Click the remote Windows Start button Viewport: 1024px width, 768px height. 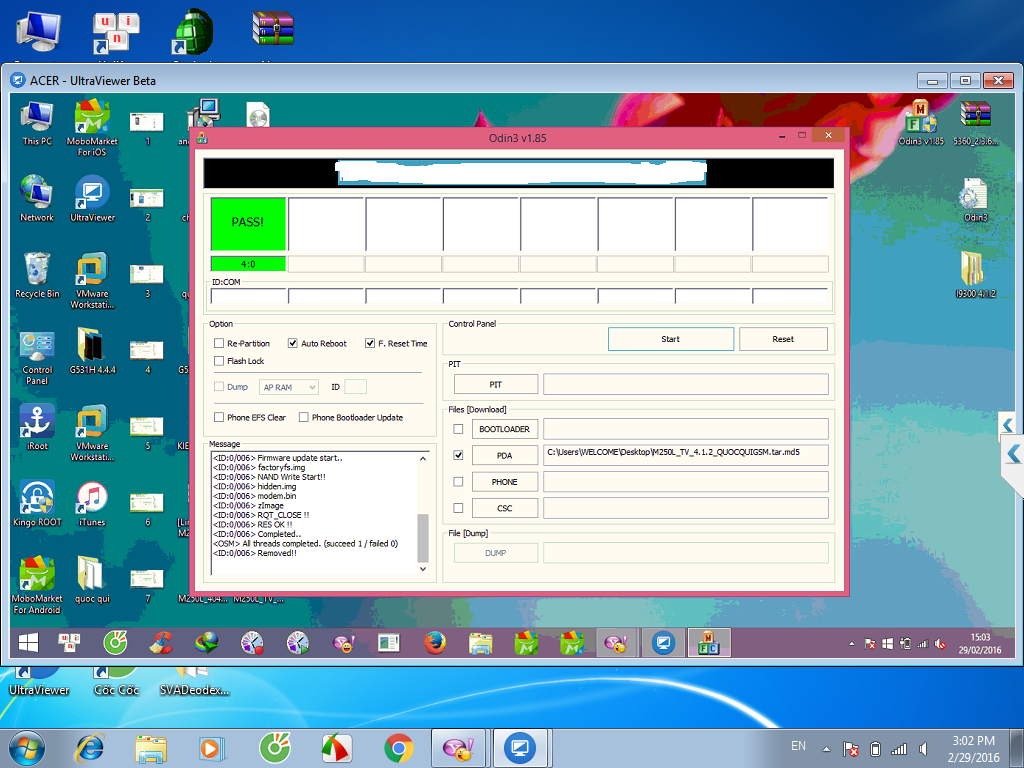pyautogui.click(x=28, y=643)
